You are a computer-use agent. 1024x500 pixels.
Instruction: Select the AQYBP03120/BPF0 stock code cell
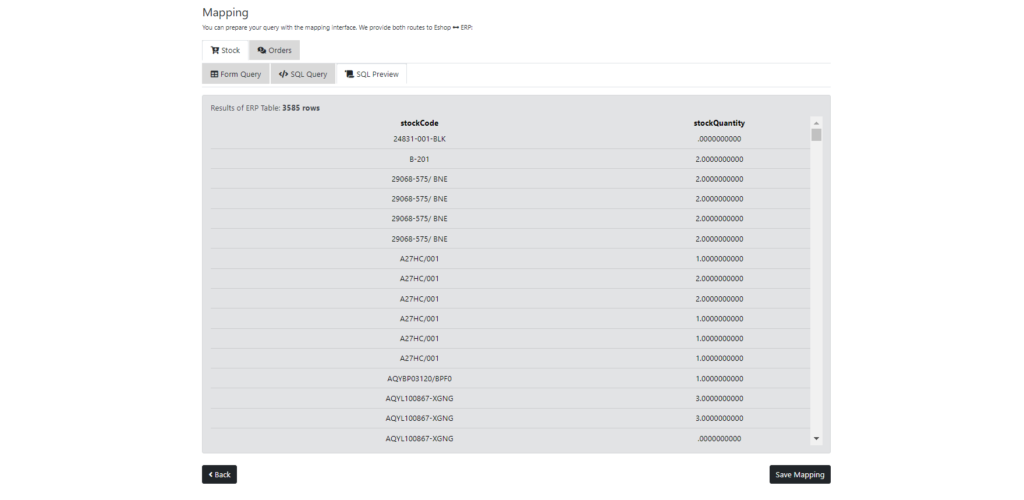pyautogui.click(x=419, y=378)
